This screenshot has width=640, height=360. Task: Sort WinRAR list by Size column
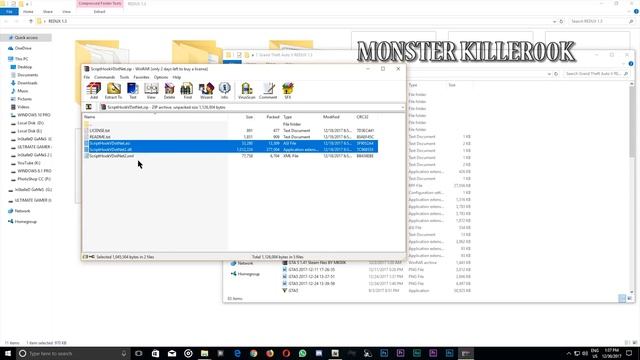[x=249, y=117]
